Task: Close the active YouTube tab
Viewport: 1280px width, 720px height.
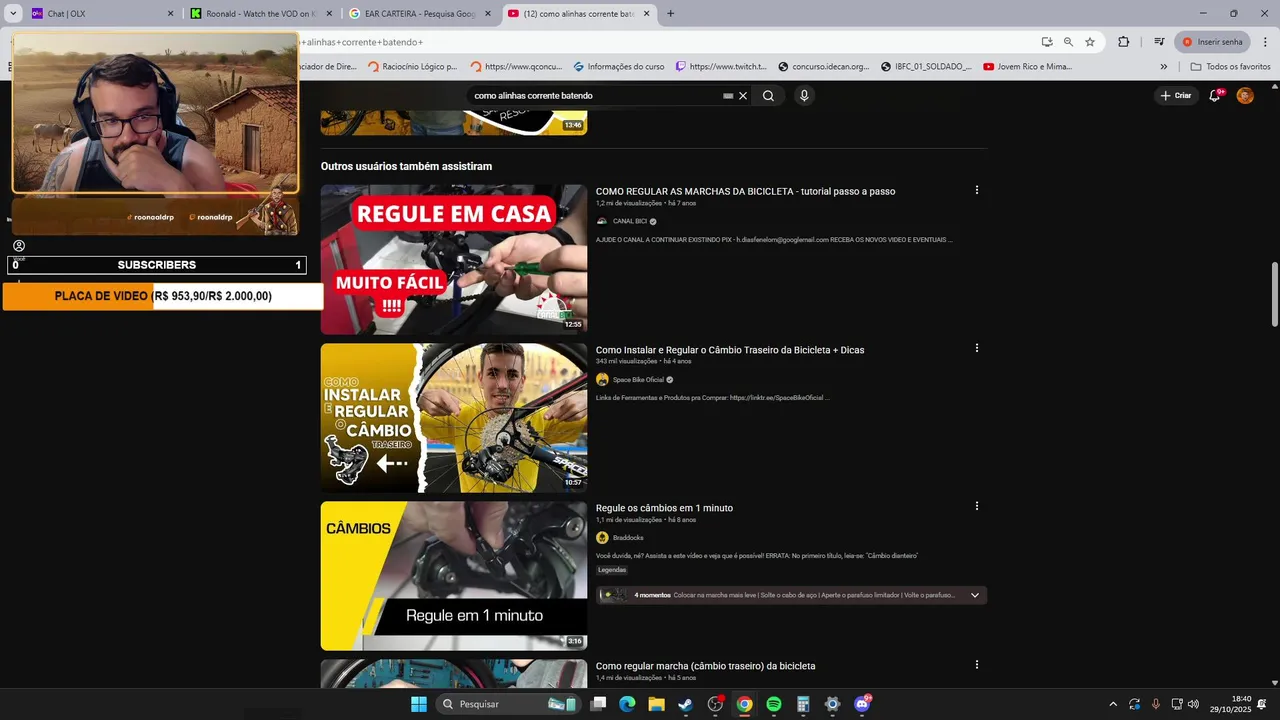Action: coord(647,14)
